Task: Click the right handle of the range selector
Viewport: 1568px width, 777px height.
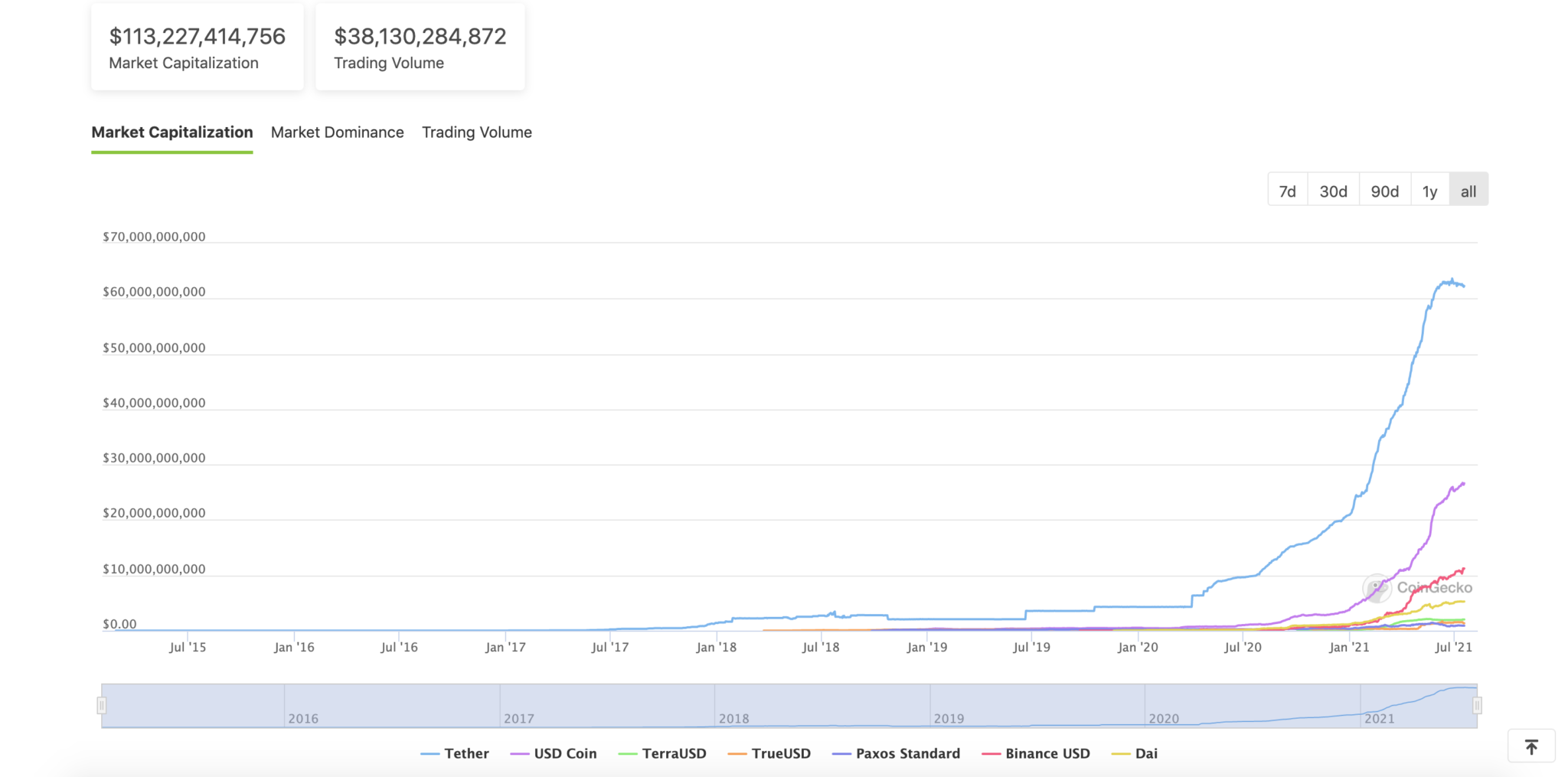Action: coord(1477,704)
